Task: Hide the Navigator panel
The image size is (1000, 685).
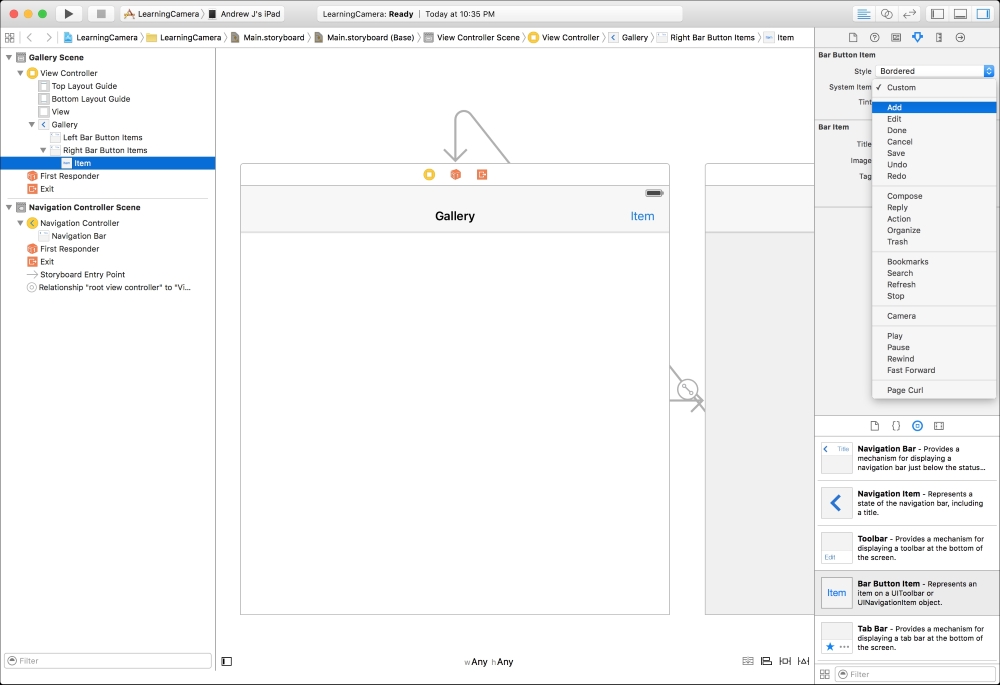Action: point(937,11)
